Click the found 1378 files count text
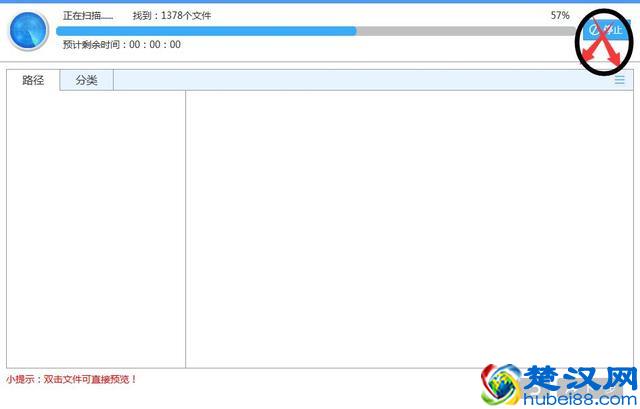This screenshot has width=640, height=409. (x=172, y=16)
